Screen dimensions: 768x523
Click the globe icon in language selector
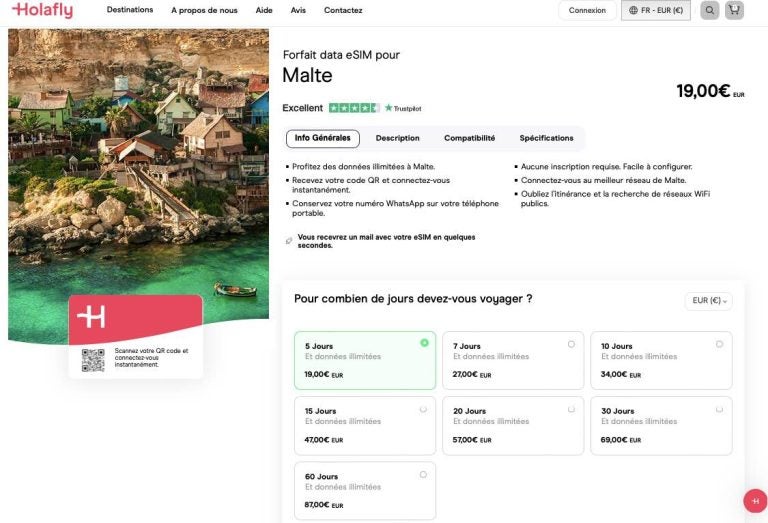tap(633, 10)
